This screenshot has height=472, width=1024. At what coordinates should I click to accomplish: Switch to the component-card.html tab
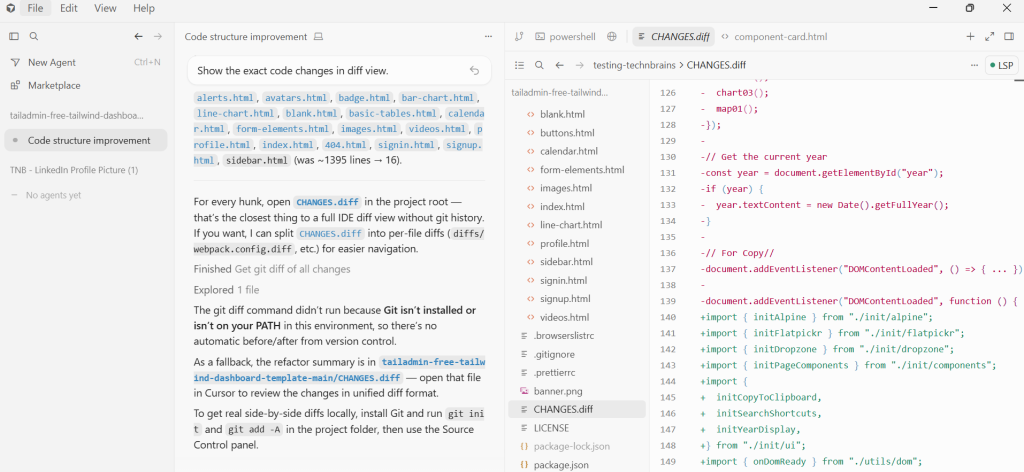pyautogui.click(x=774, y=37)
